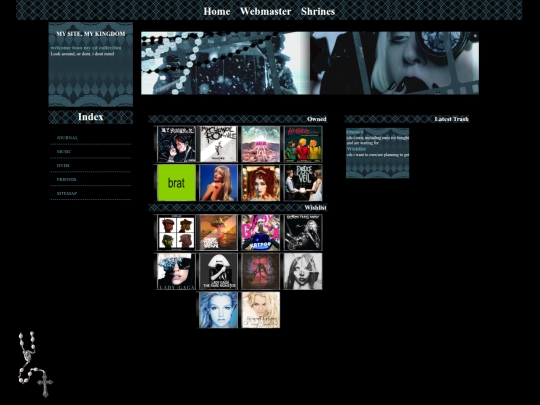Open the ARTPOP album cover
The image size is (540, 405).
[261, 232]
